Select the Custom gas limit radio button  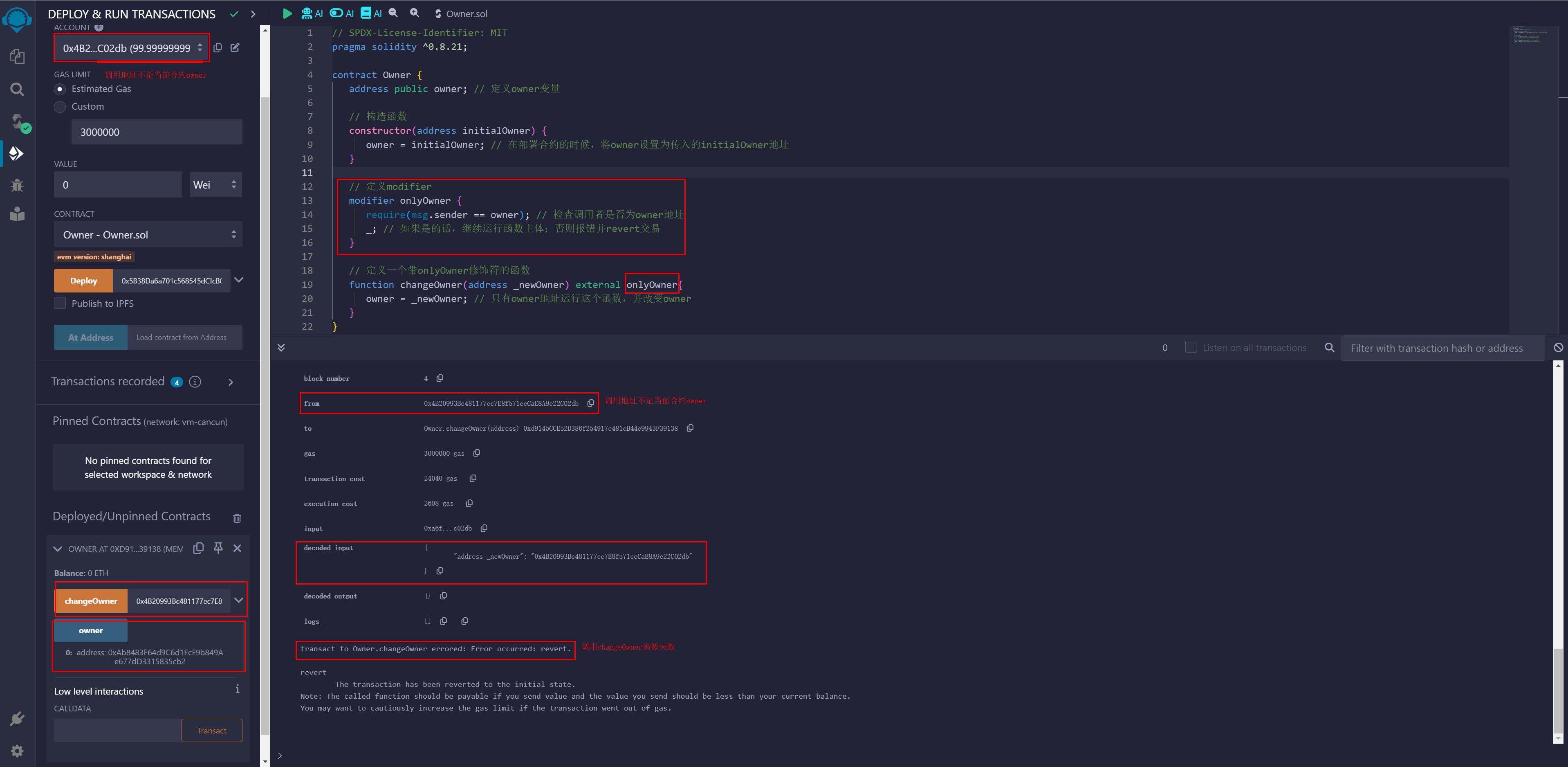[60, 107]
